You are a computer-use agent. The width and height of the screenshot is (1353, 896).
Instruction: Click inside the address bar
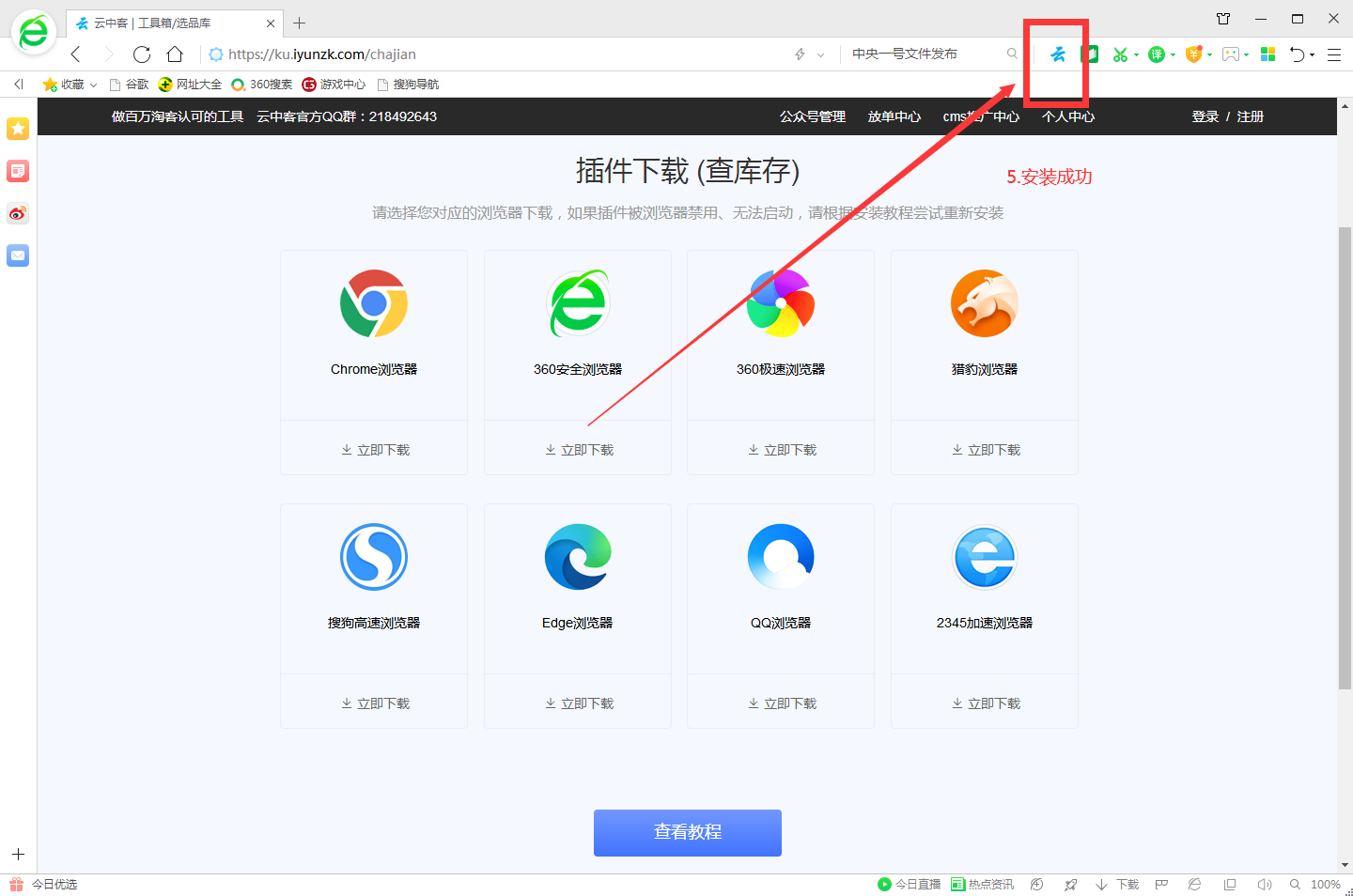pyautogui.click(x=470, y=54)
